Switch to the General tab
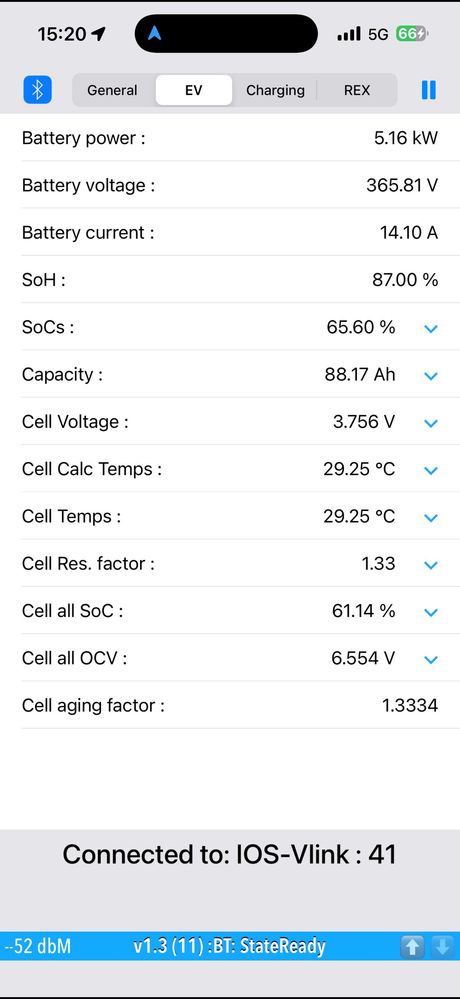This screenshot has height=999, width=460. click(112, 90)
